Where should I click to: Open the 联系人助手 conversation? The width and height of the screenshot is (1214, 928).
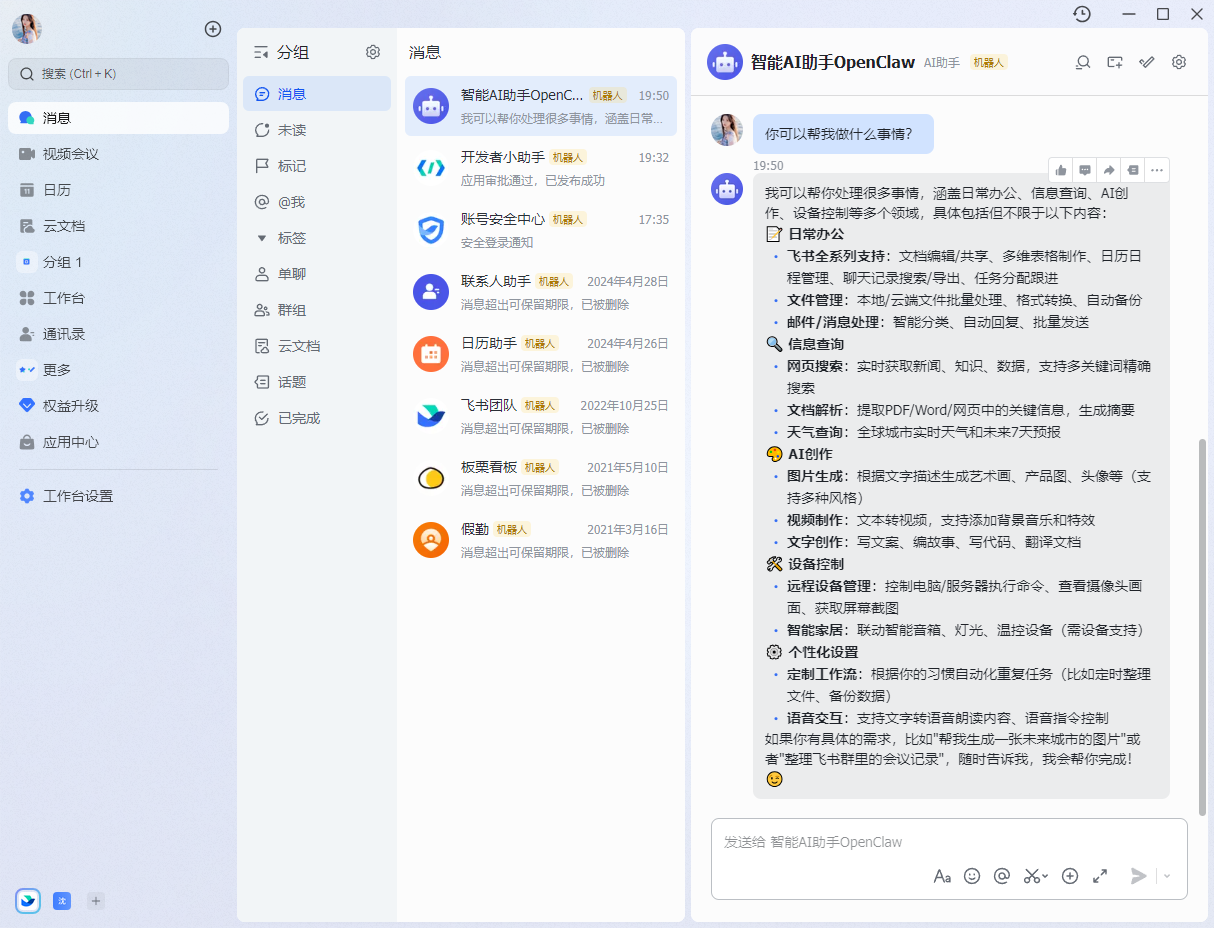click(x=541, y=292)
